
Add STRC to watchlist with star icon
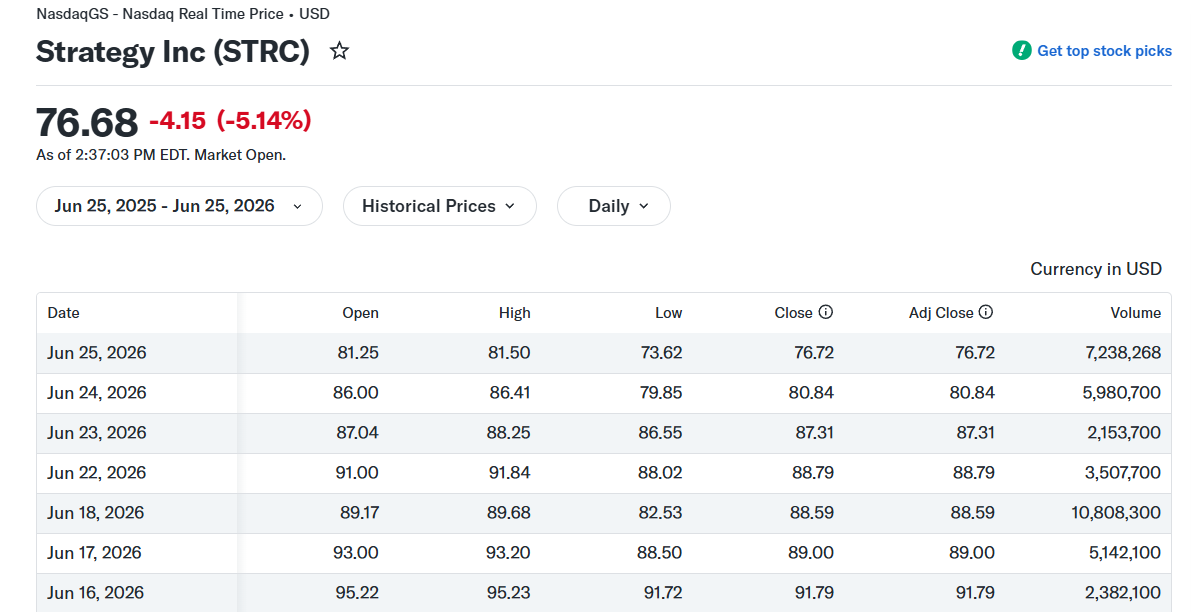point(340,51)
